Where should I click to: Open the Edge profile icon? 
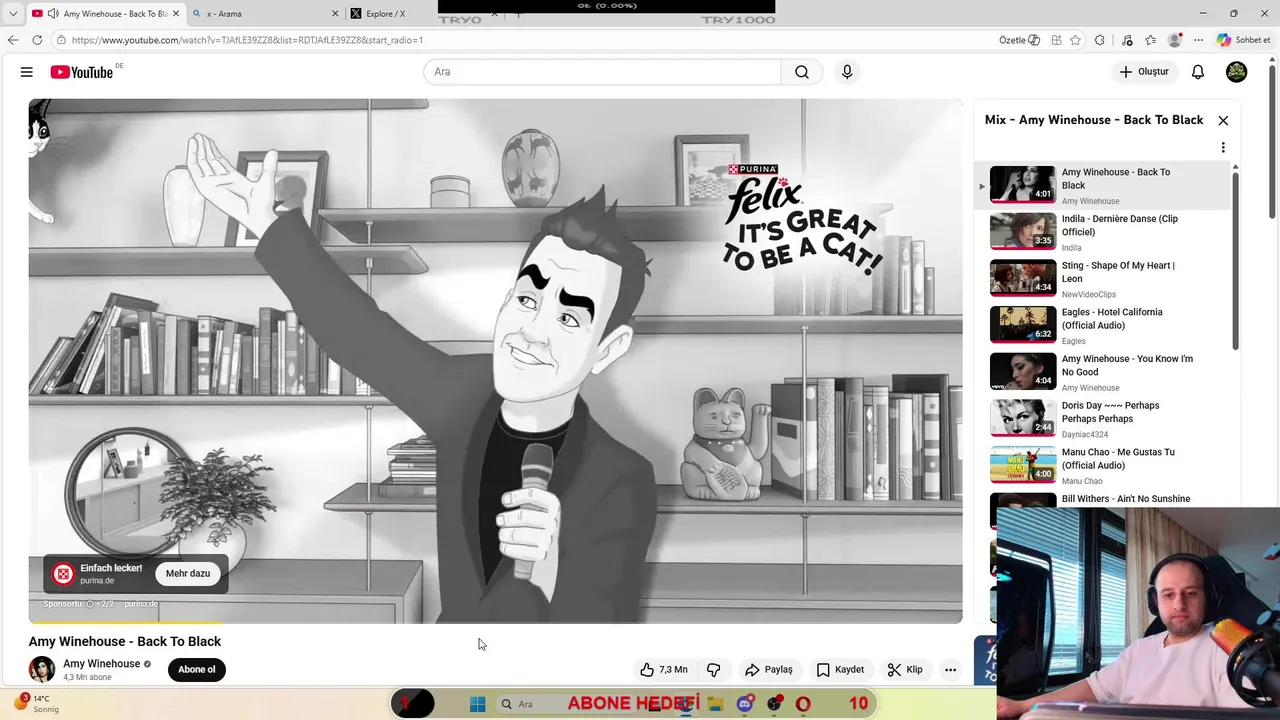point(1175,40)
